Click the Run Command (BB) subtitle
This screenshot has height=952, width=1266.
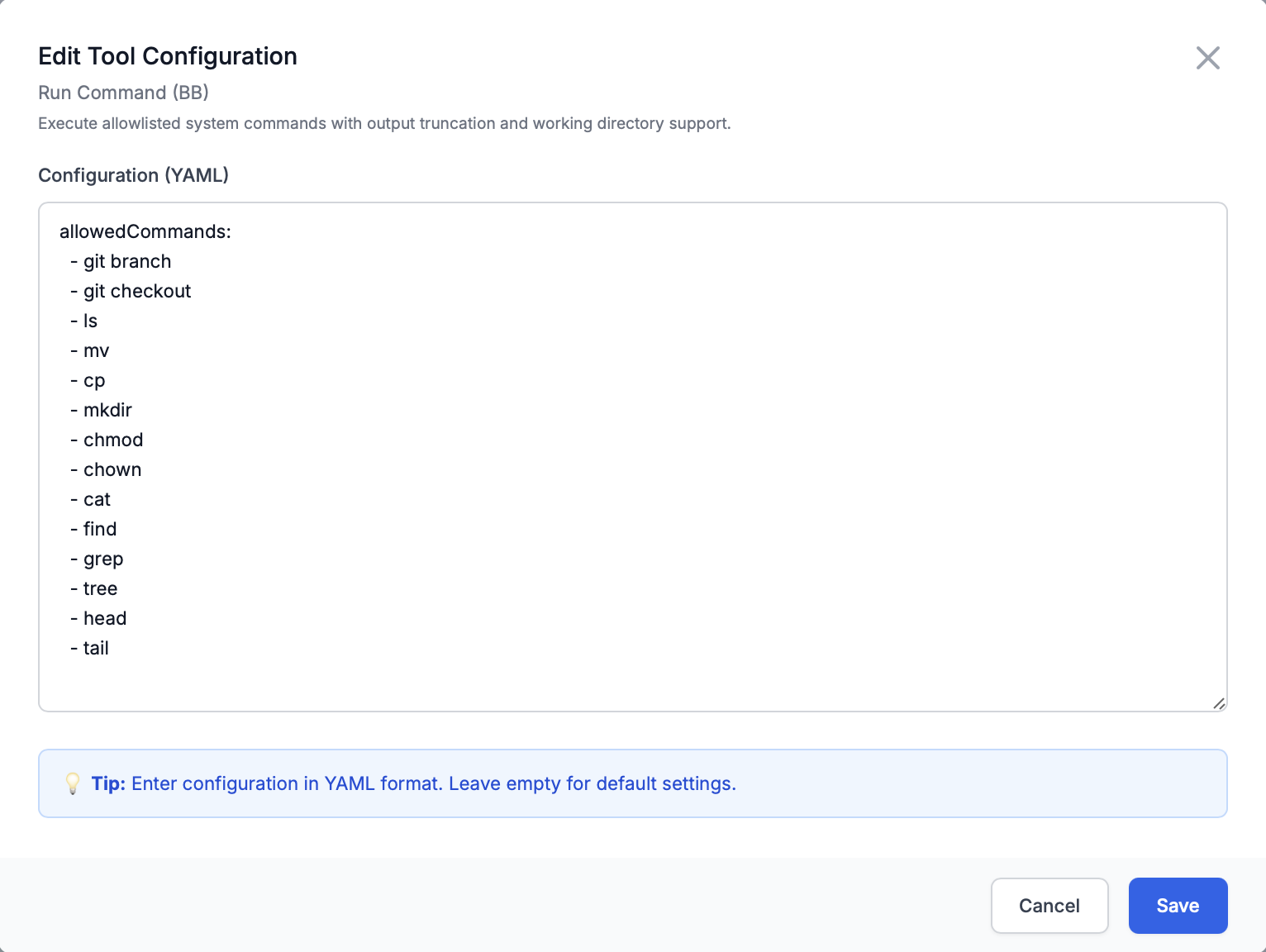(123, 93)
